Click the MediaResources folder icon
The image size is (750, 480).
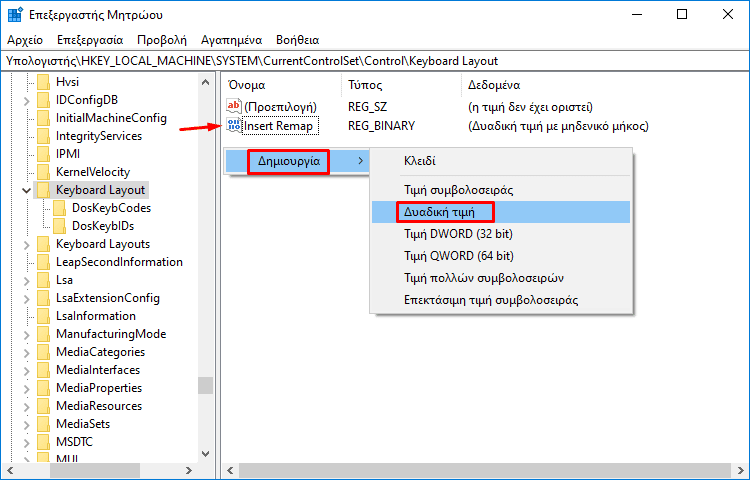44,406
